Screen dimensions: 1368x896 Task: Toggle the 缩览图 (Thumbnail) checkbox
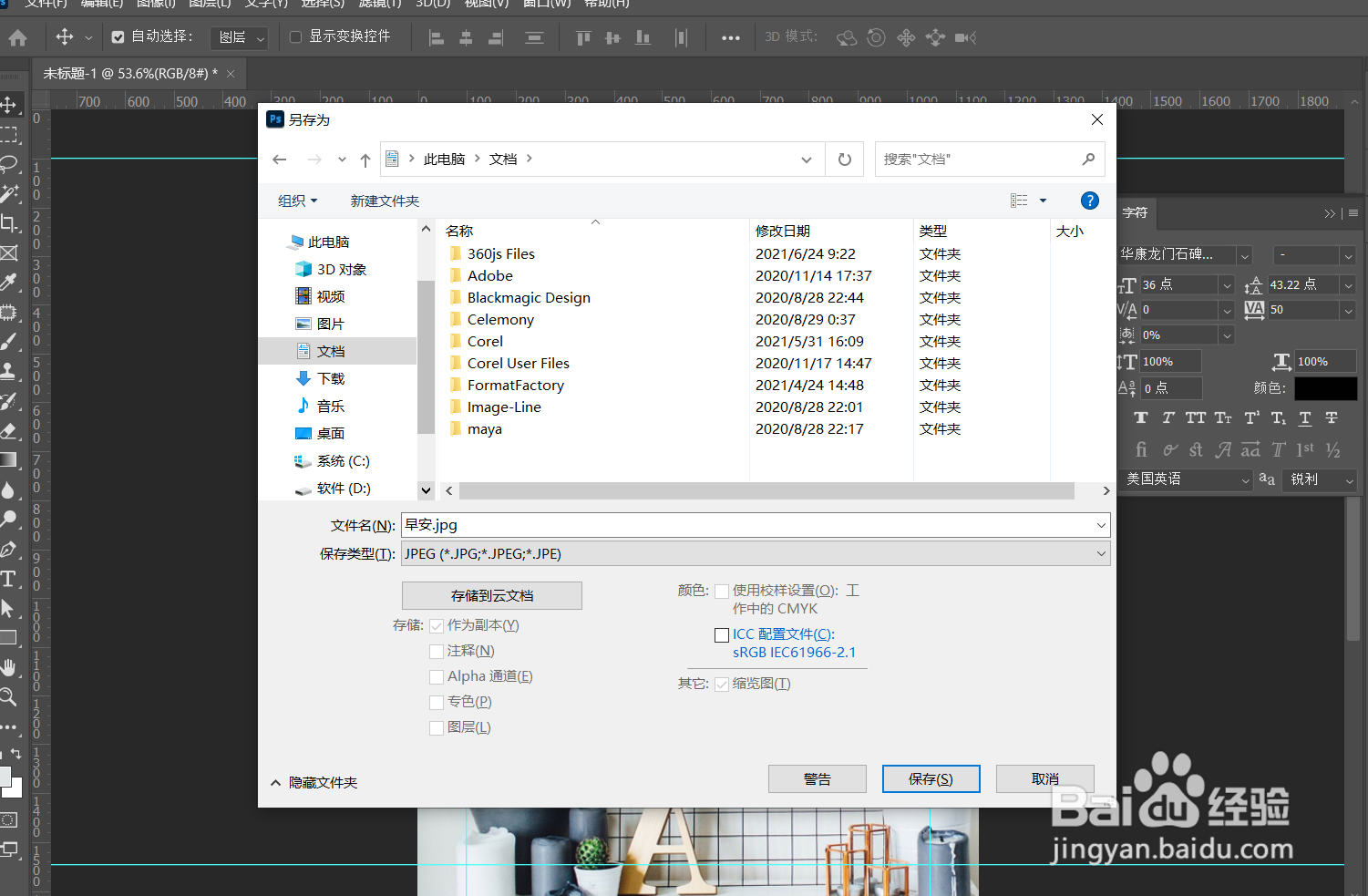[x=722, y=684]
